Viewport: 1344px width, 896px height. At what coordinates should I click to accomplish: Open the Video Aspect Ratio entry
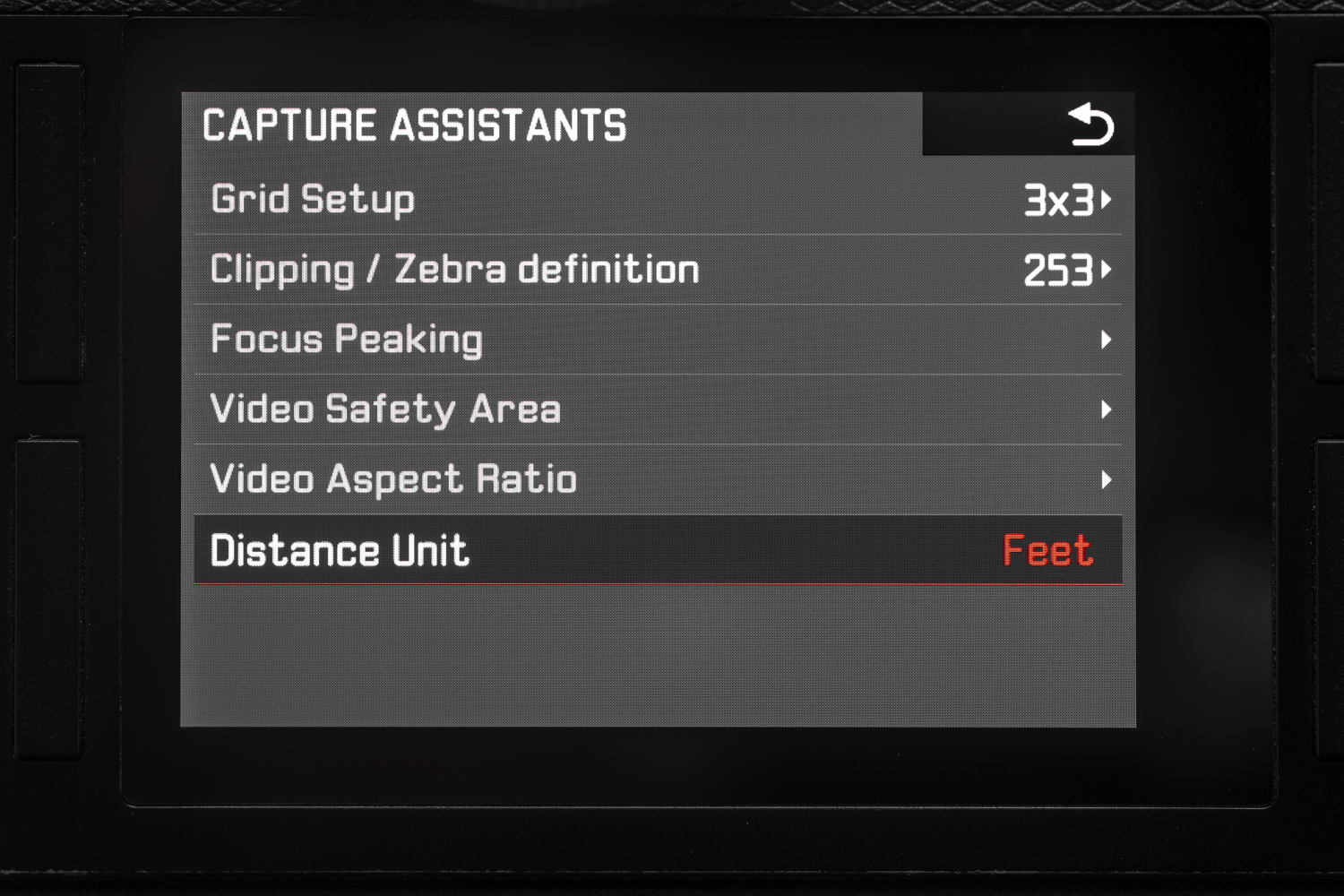tap(393, 479)
